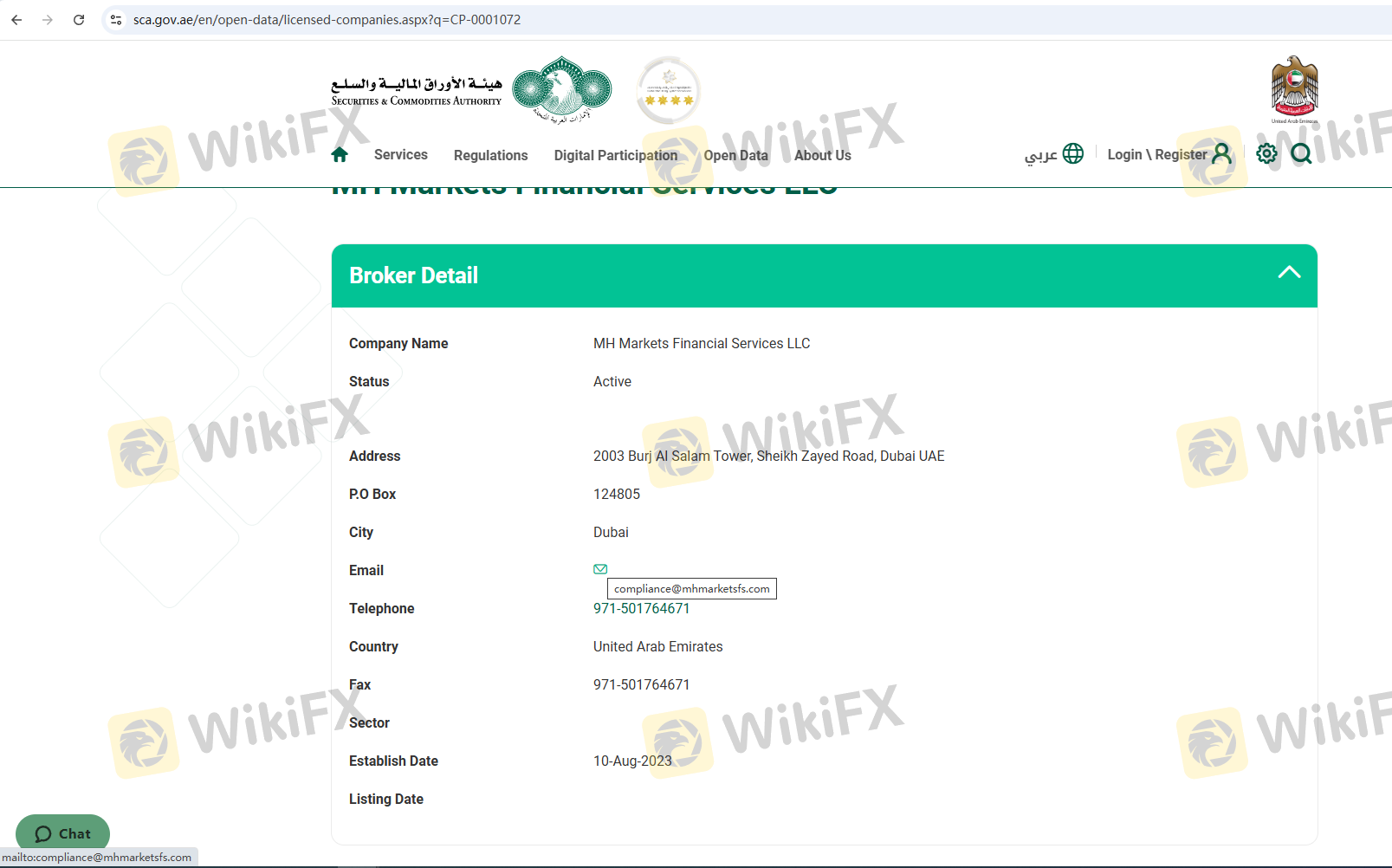View site information icon in address bar
This screenshot has height=868, width=1392.
pyautogui.click(x=116, y=20)
